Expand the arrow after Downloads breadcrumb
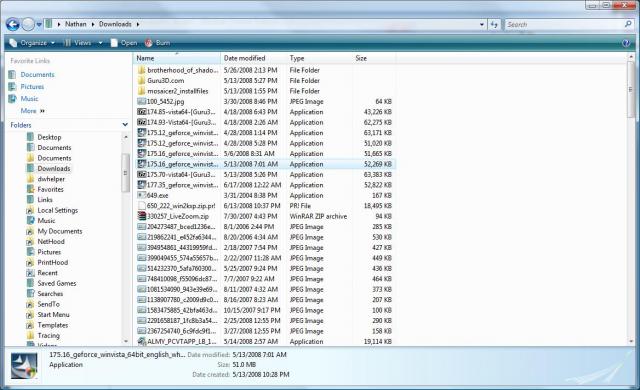This screenshot has height=390, width=640. click(x=138, y=24)
